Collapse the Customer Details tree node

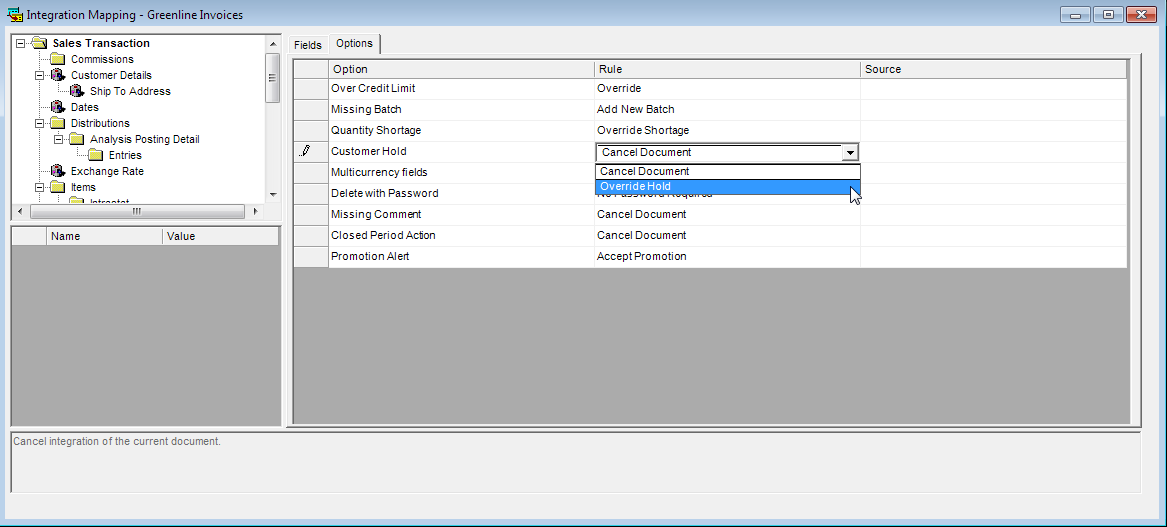click(x=39, y=75)
